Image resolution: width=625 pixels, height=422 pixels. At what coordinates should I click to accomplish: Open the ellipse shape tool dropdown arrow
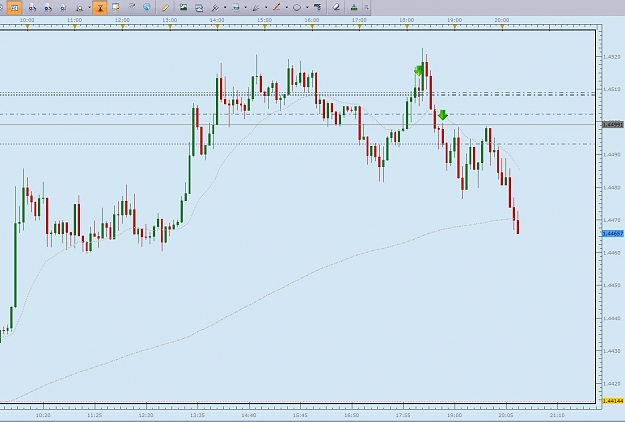tap(307, 8)
